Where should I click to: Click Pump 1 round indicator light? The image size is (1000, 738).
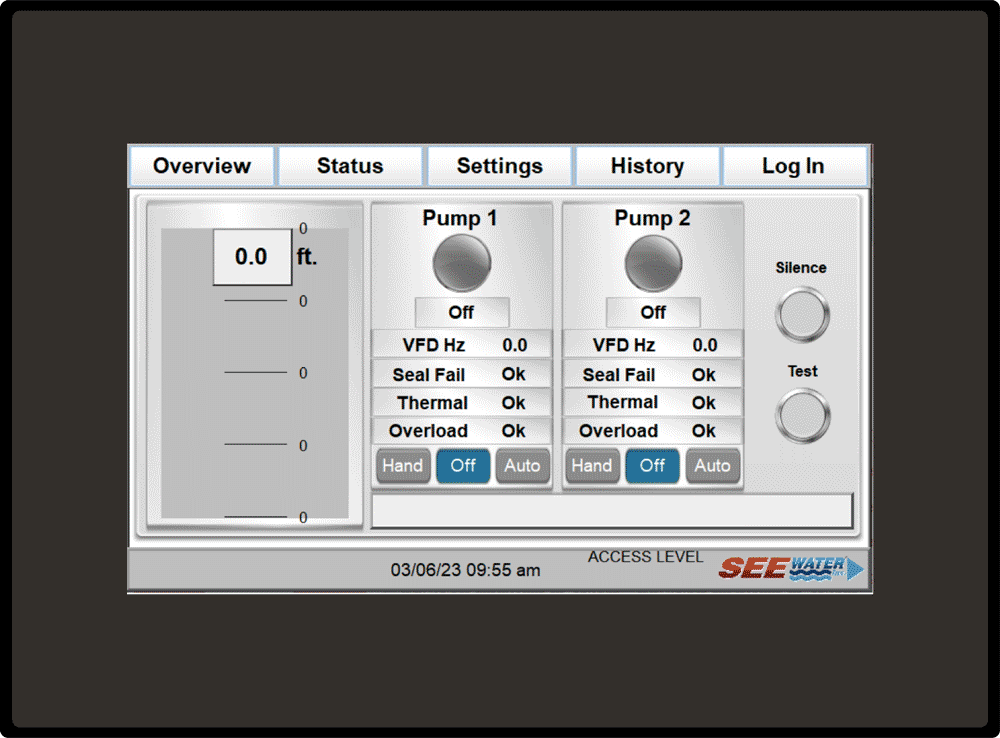pyautogui.click(x=462, y=263)
